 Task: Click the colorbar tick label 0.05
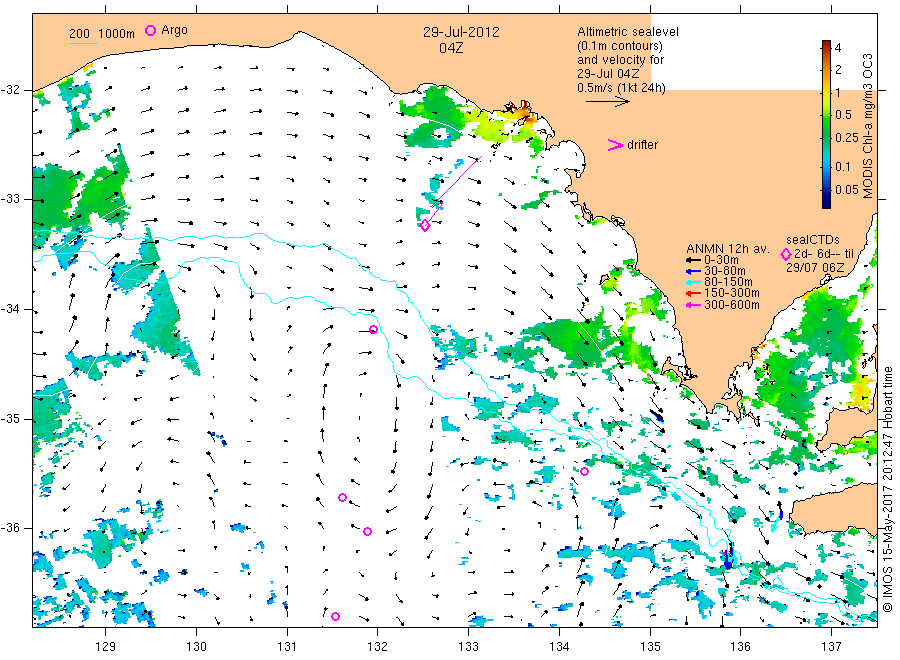847,190
